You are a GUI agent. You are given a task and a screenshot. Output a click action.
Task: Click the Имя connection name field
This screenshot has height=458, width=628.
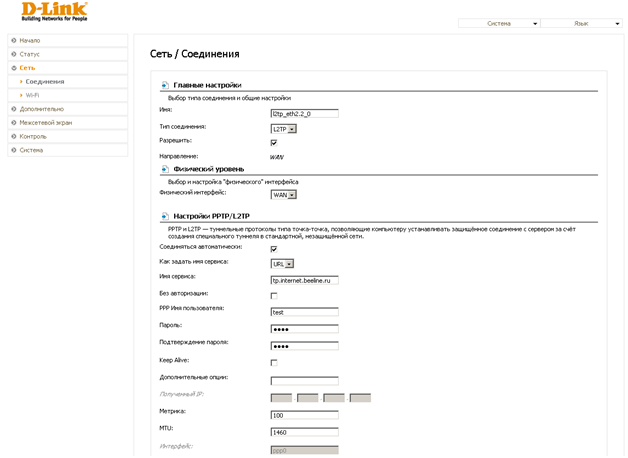pos(304,114)
